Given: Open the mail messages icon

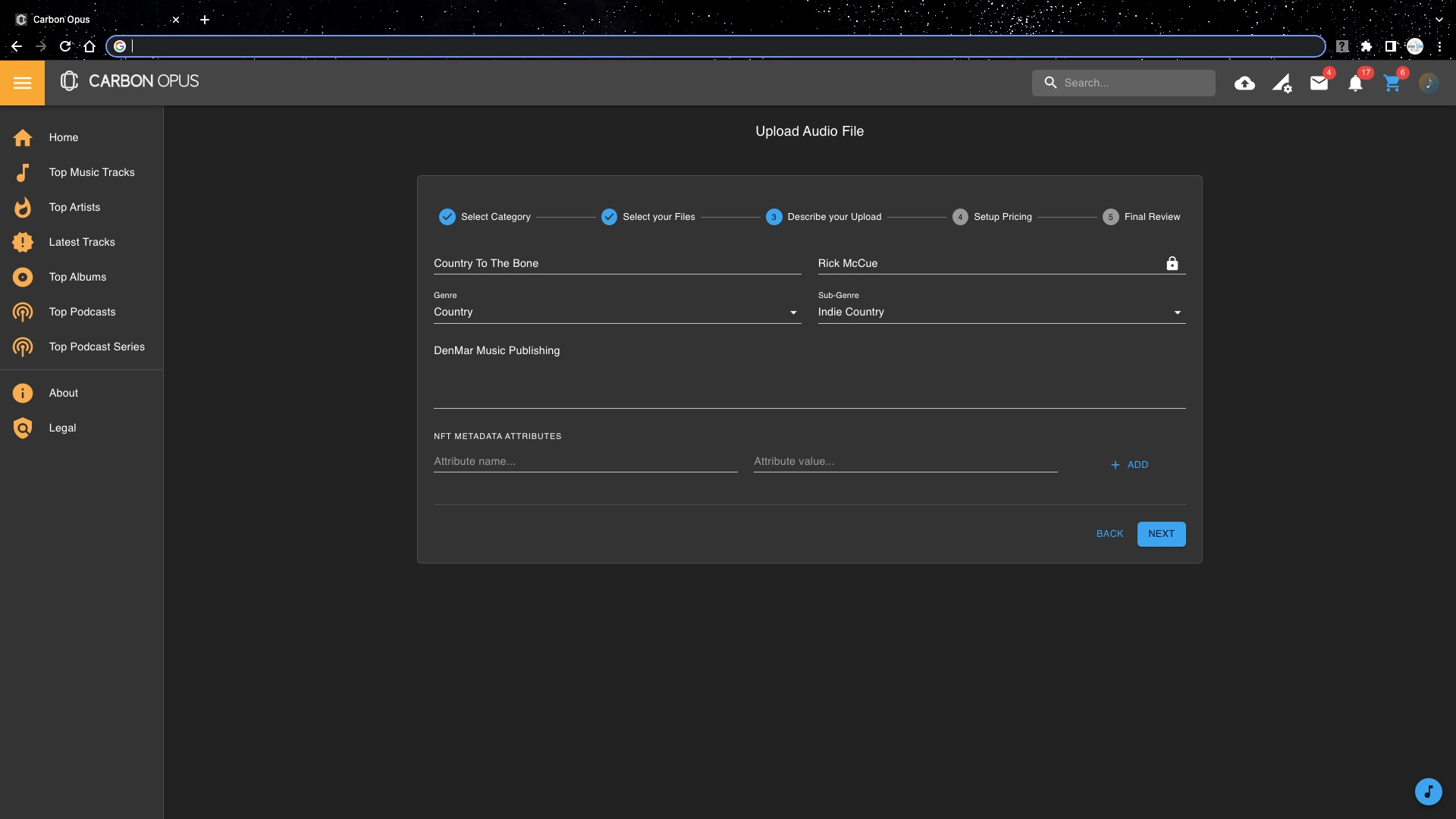Looking at the screenshot, I should pos(1319,83).
